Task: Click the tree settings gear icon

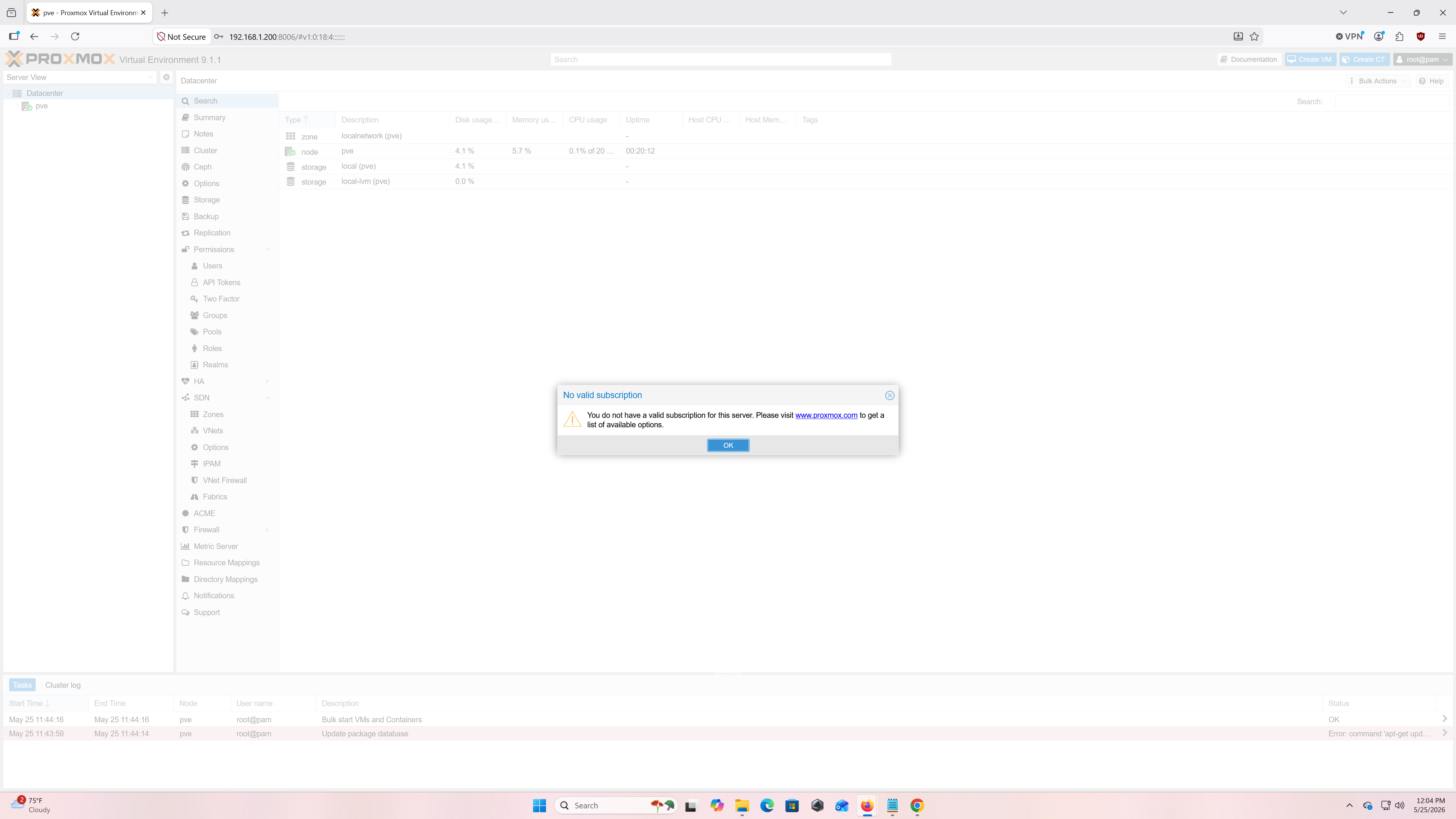Action: click(x=166, y=77)
